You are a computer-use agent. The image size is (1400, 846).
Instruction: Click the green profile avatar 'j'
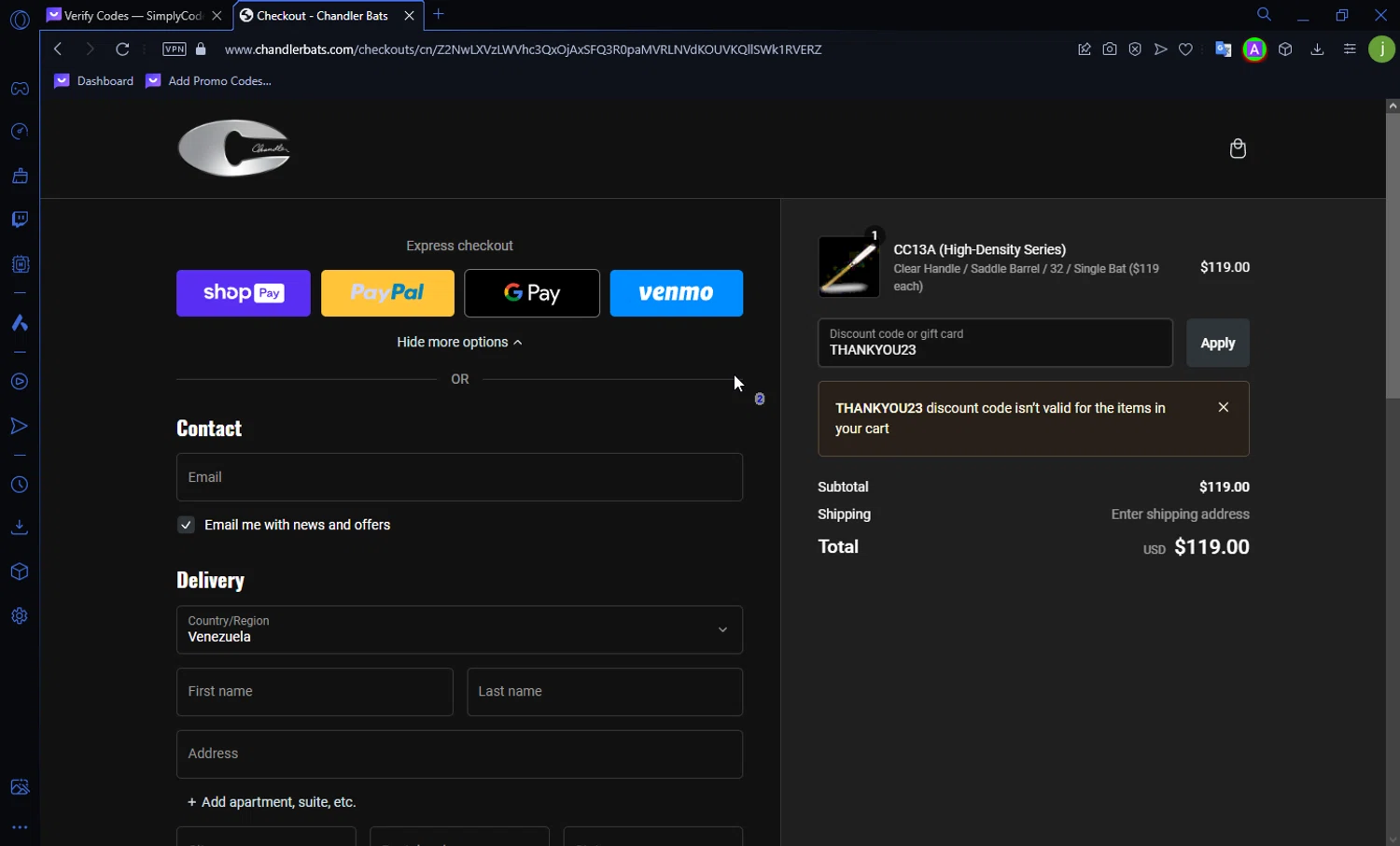coord(1381,49)
